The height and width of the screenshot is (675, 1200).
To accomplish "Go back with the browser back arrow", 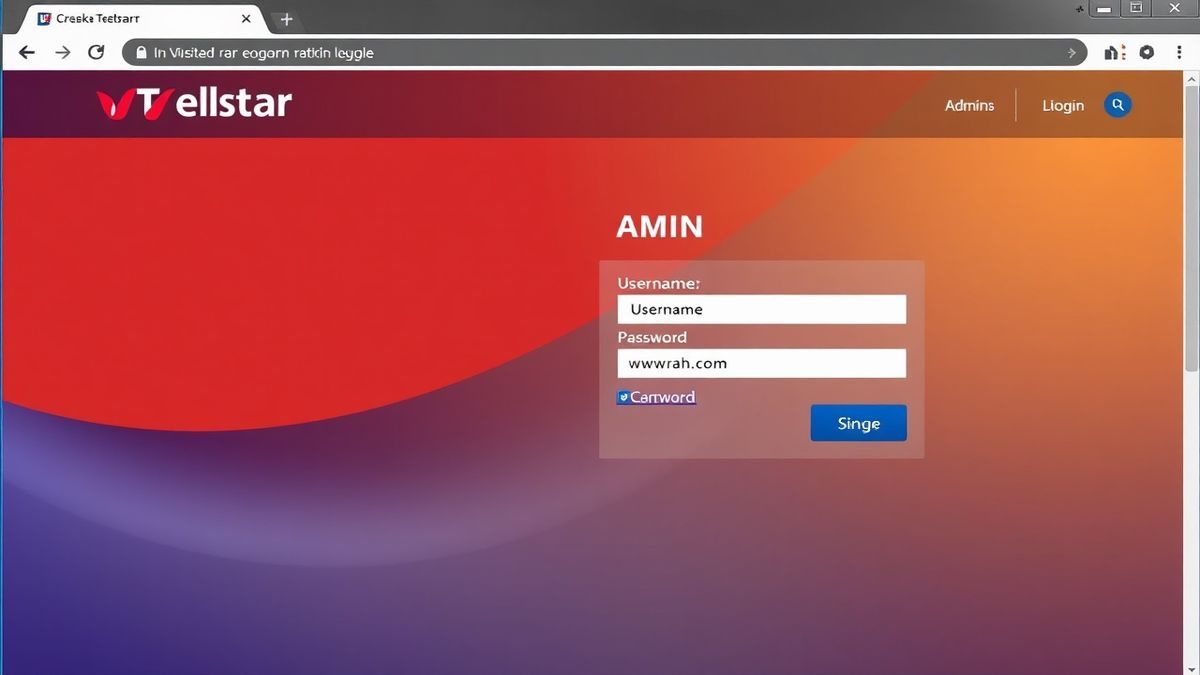I will [27, 52].
